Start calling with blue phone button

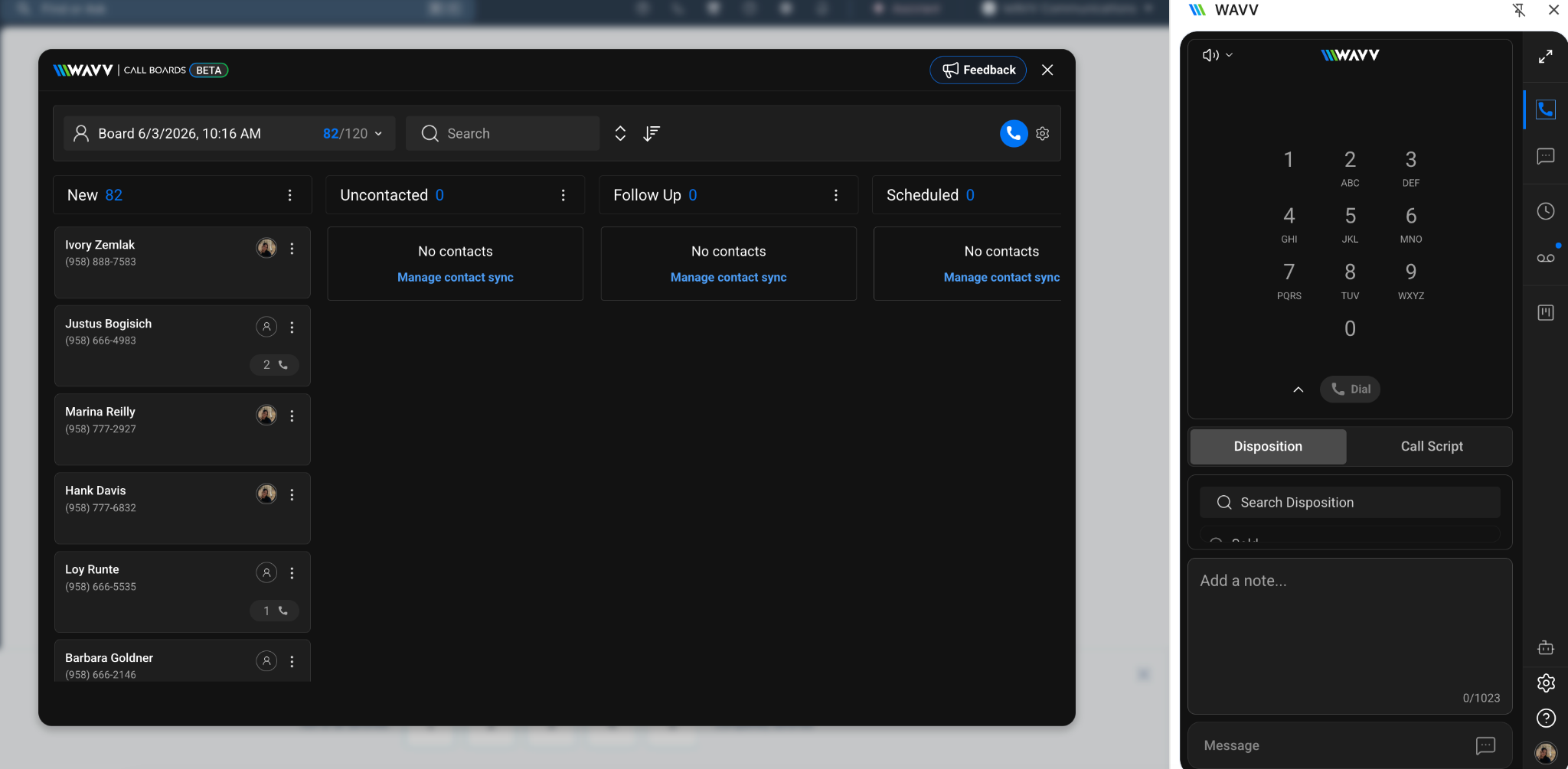(x=1014, y=133)
